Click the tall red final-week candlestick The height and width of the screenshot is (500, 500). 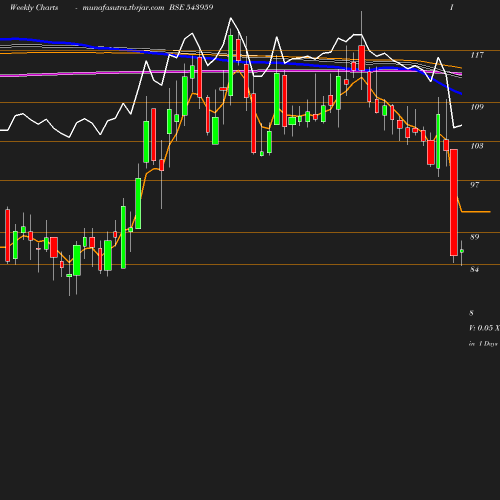(454, 202)
